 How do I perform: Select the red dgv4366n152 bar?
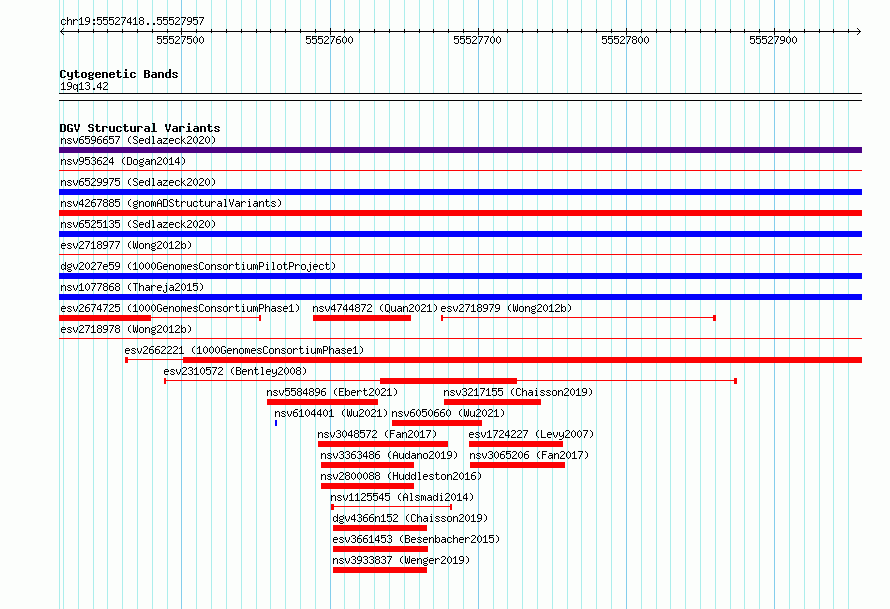380,528
